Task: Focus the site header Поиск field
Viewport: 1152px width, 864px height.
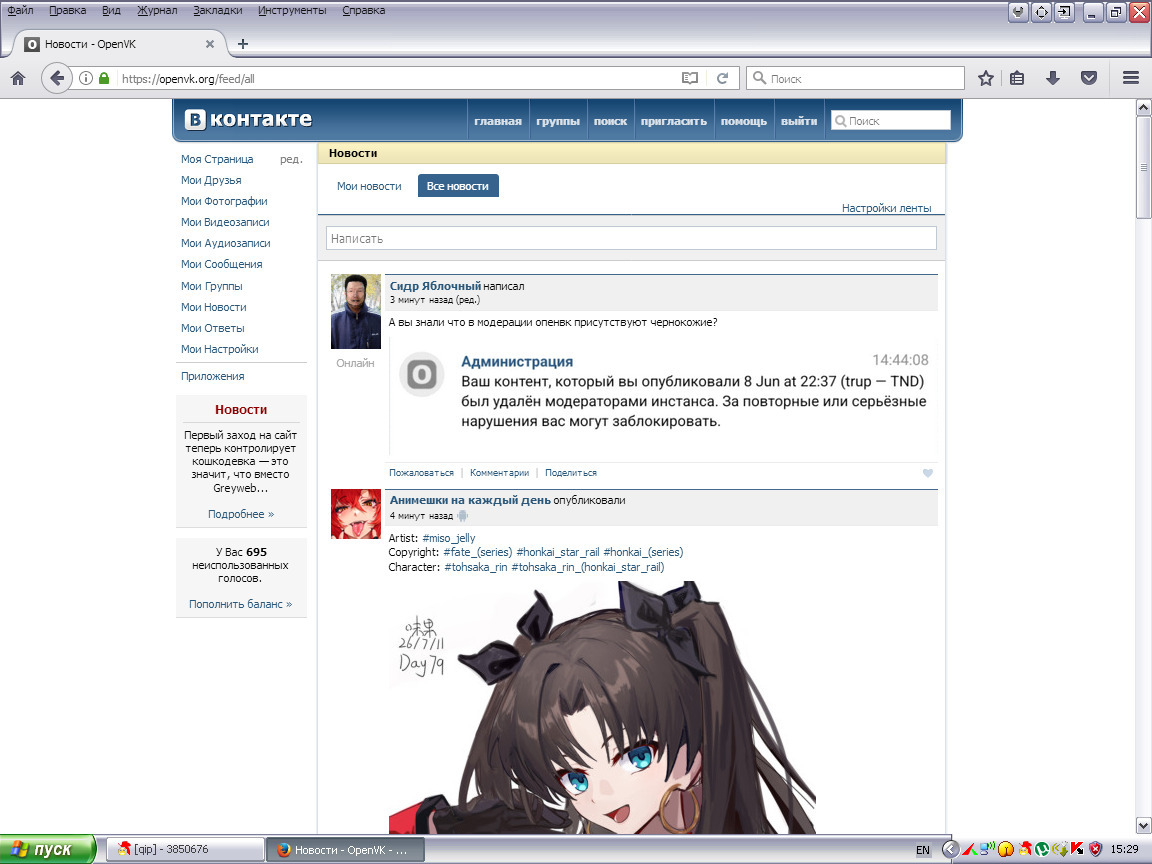Action: click(x=890, y=120)
